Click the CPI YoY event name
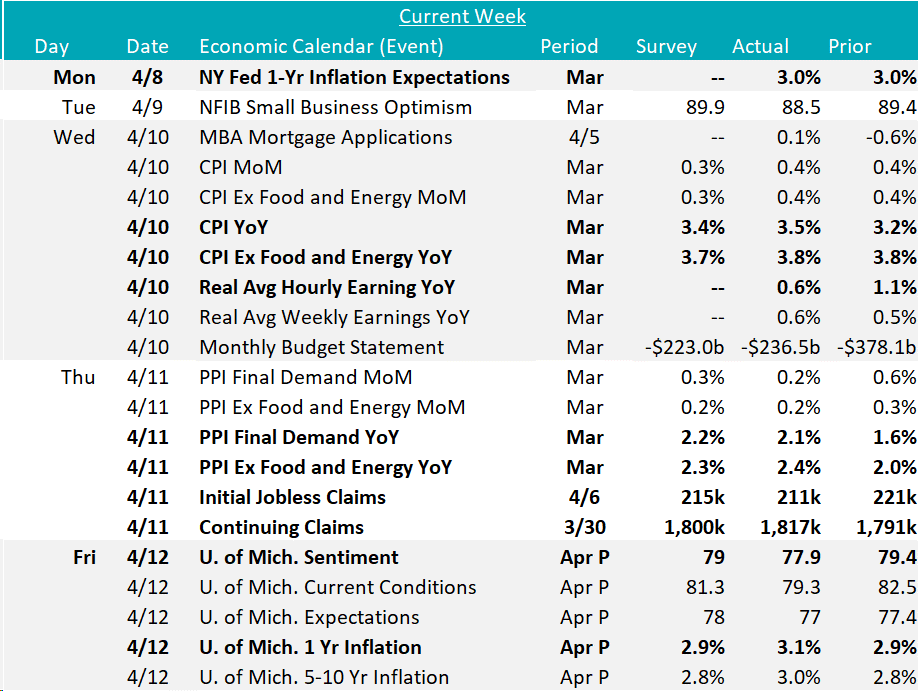Viewport: 918px width, 691px height. pos(233,227)
